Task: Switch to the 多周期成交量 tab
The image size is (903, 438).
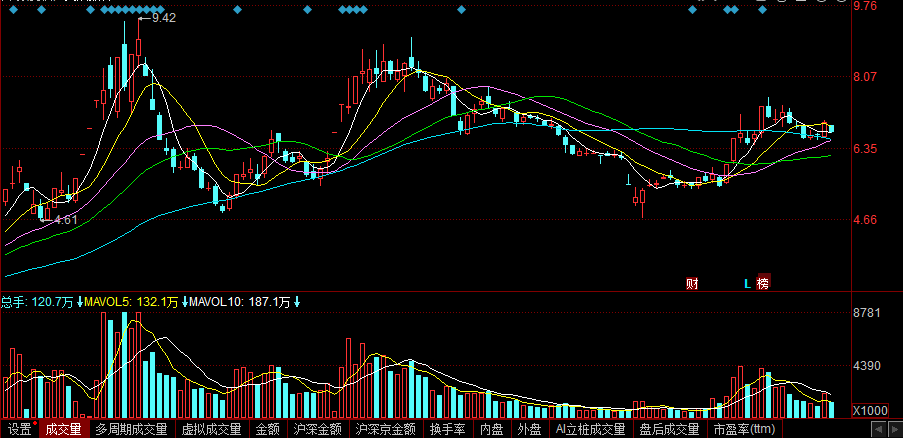Action: (x=131, y=429)
